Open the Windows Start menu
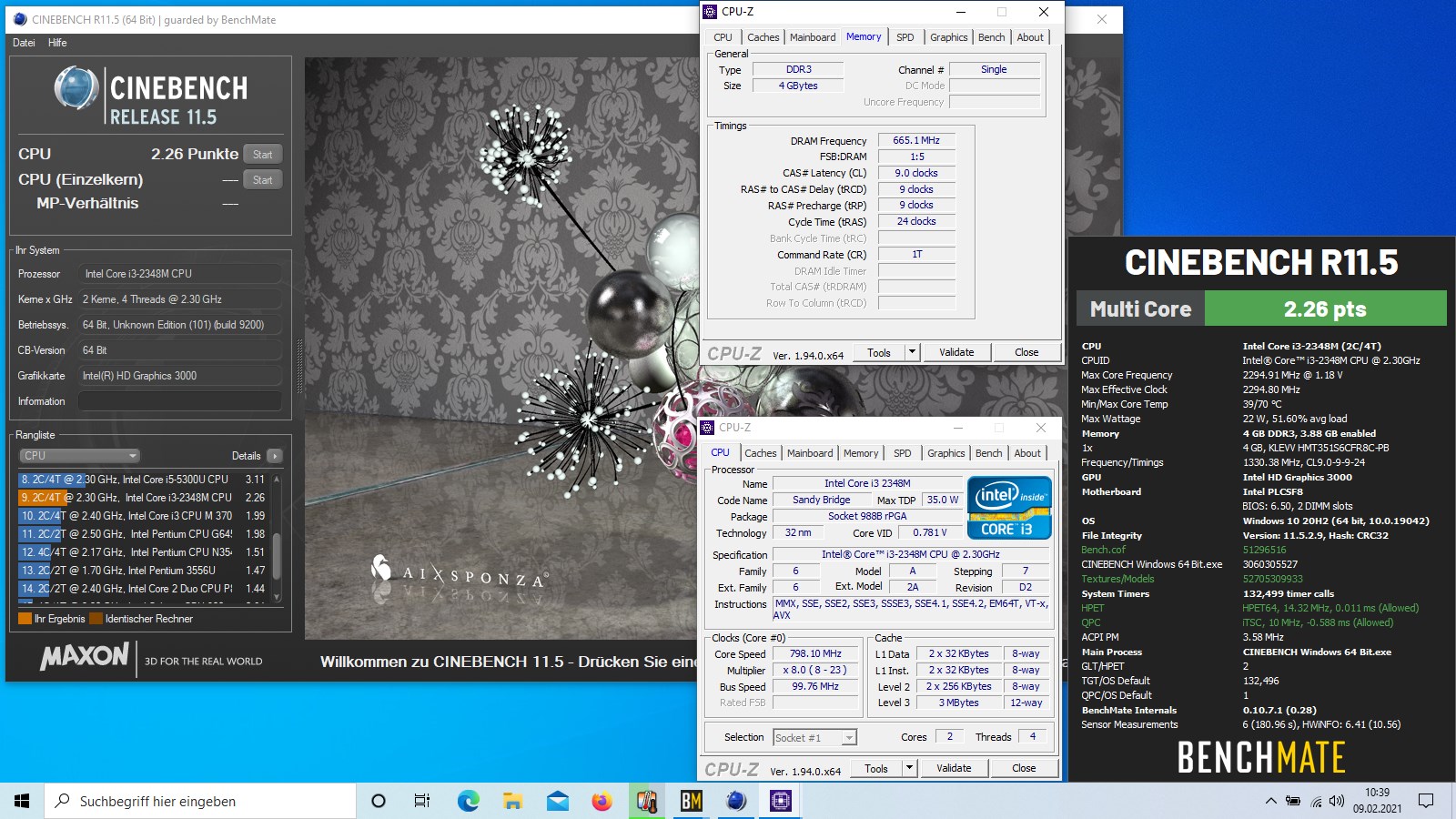This screenshot has height=819, width=1456. 22,801
